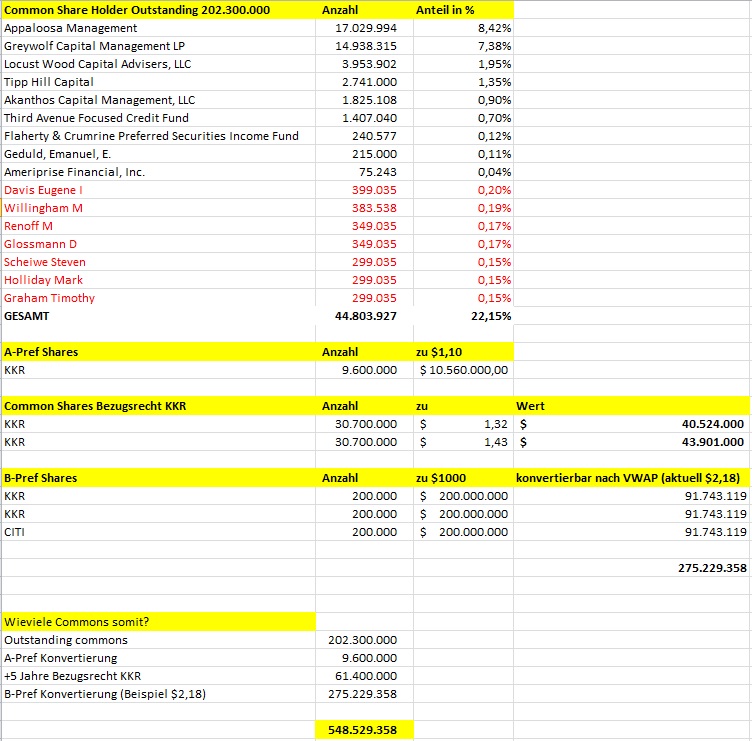Click the highlighted 548.529.358 total
The height and width of the screenshot is (741, 752).
click(362, 730)
